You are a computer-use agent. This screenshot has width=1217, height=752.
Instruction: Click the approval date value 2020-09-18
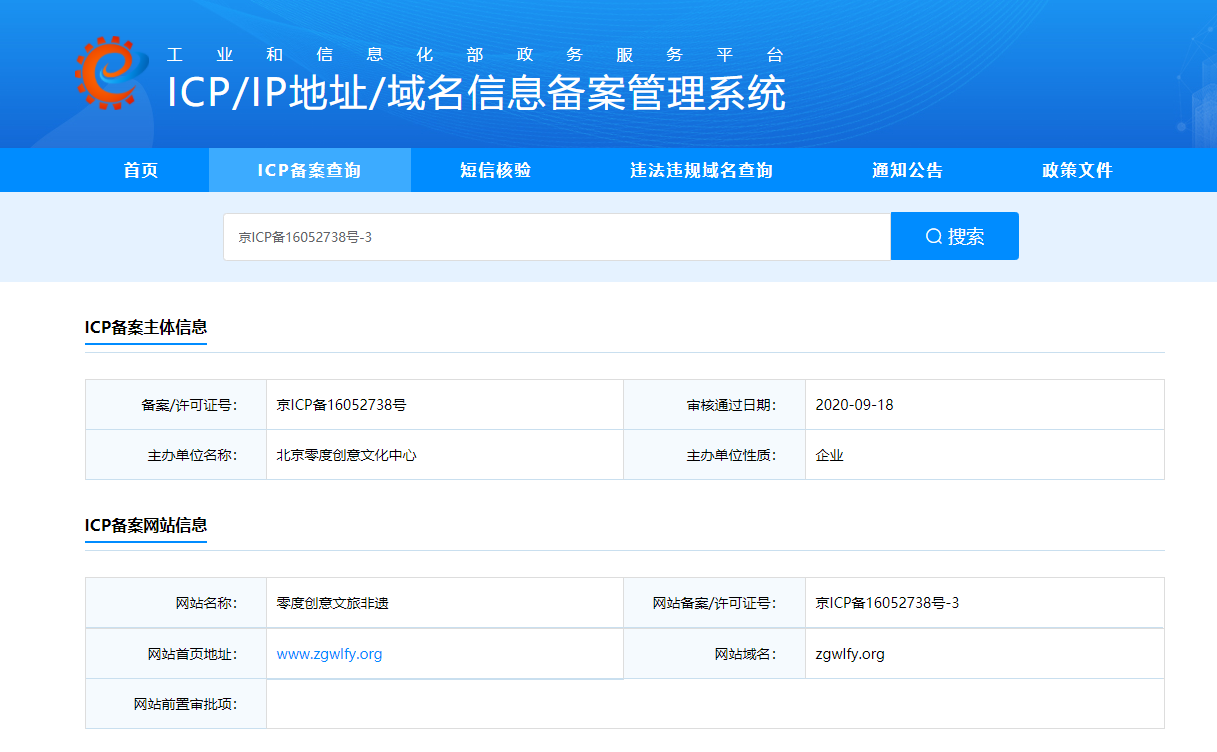click(854, 405)
